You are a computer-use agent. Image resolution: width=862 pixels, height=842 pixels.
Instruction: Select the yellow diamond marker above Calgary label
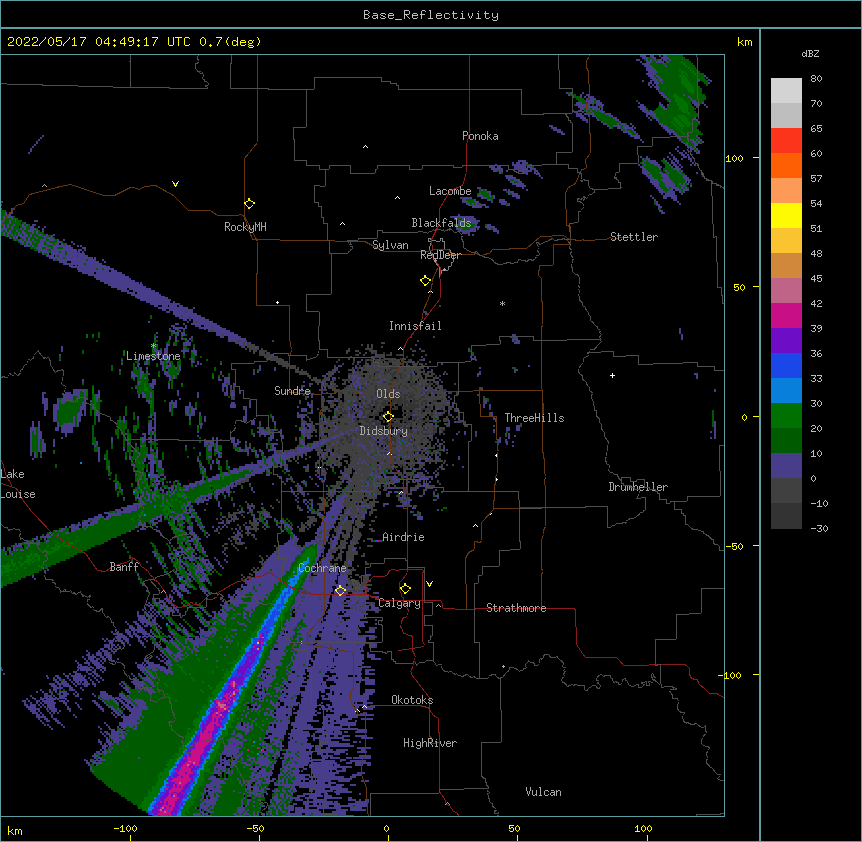(405, 589)
